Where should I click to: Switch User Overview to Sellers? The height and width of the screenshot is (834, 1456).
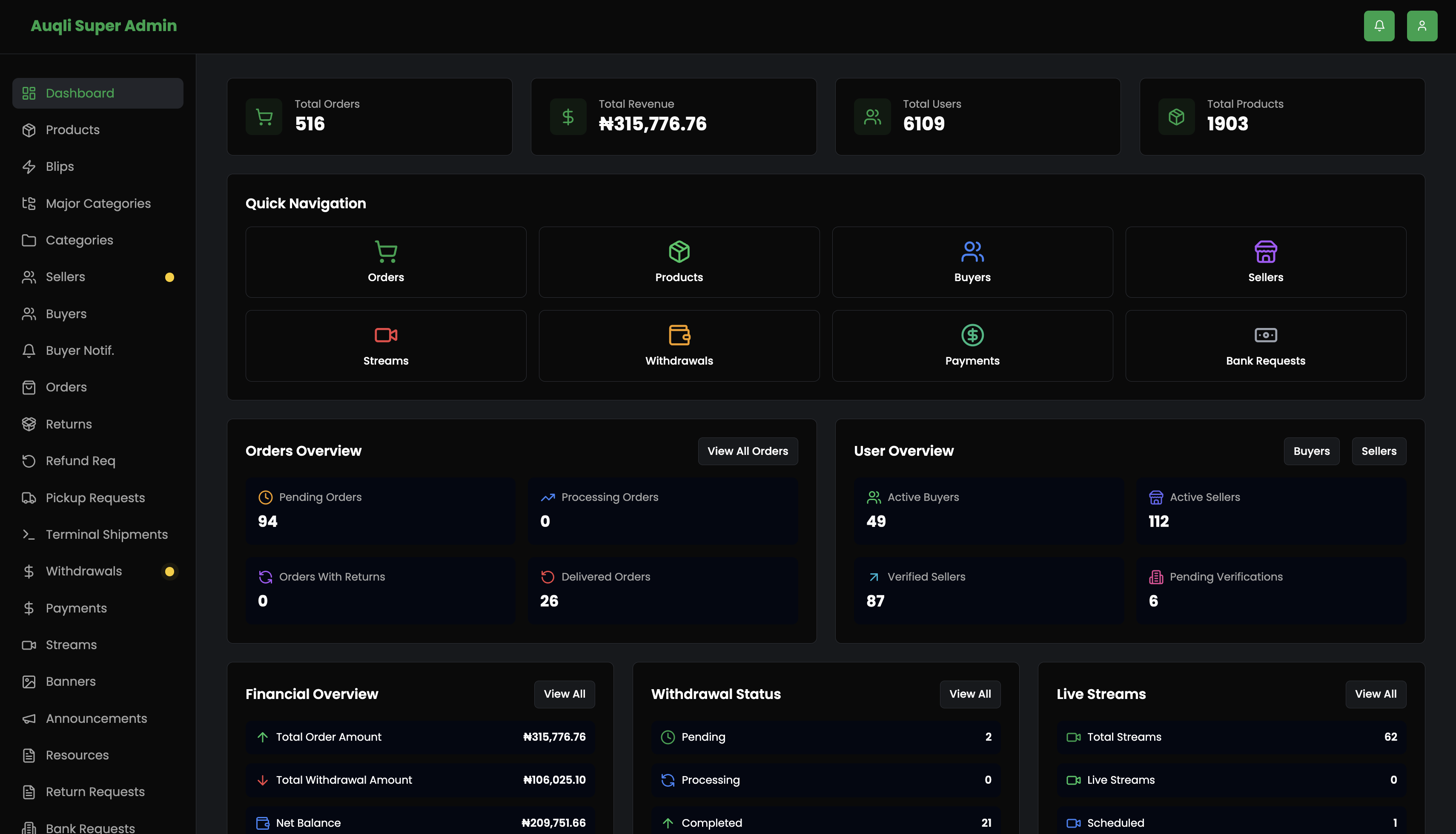(1378, 451)
